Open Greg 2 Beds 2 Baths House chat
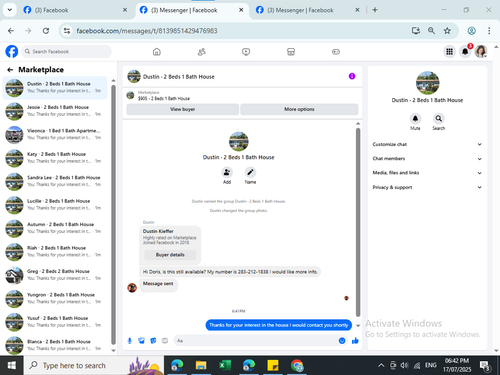This screenshot has width=500, height=375. click(55, 275)
